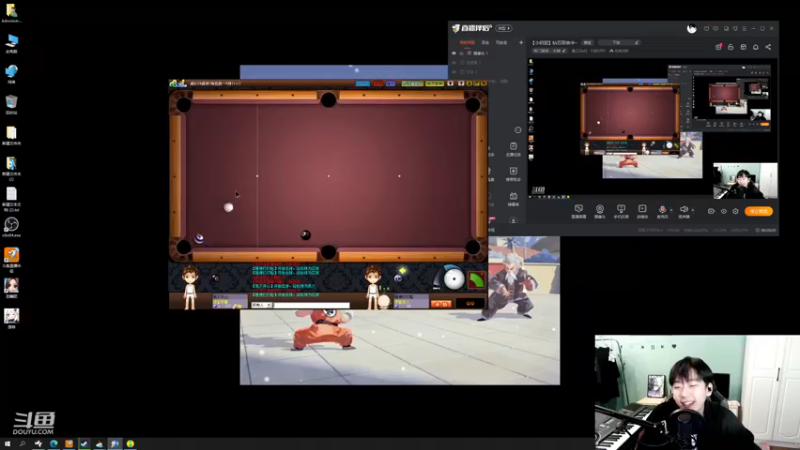This screenshot has width=800, height=450.
Task: Click the webcam source icon in streaming toolbar
Action: click(600, 209)
